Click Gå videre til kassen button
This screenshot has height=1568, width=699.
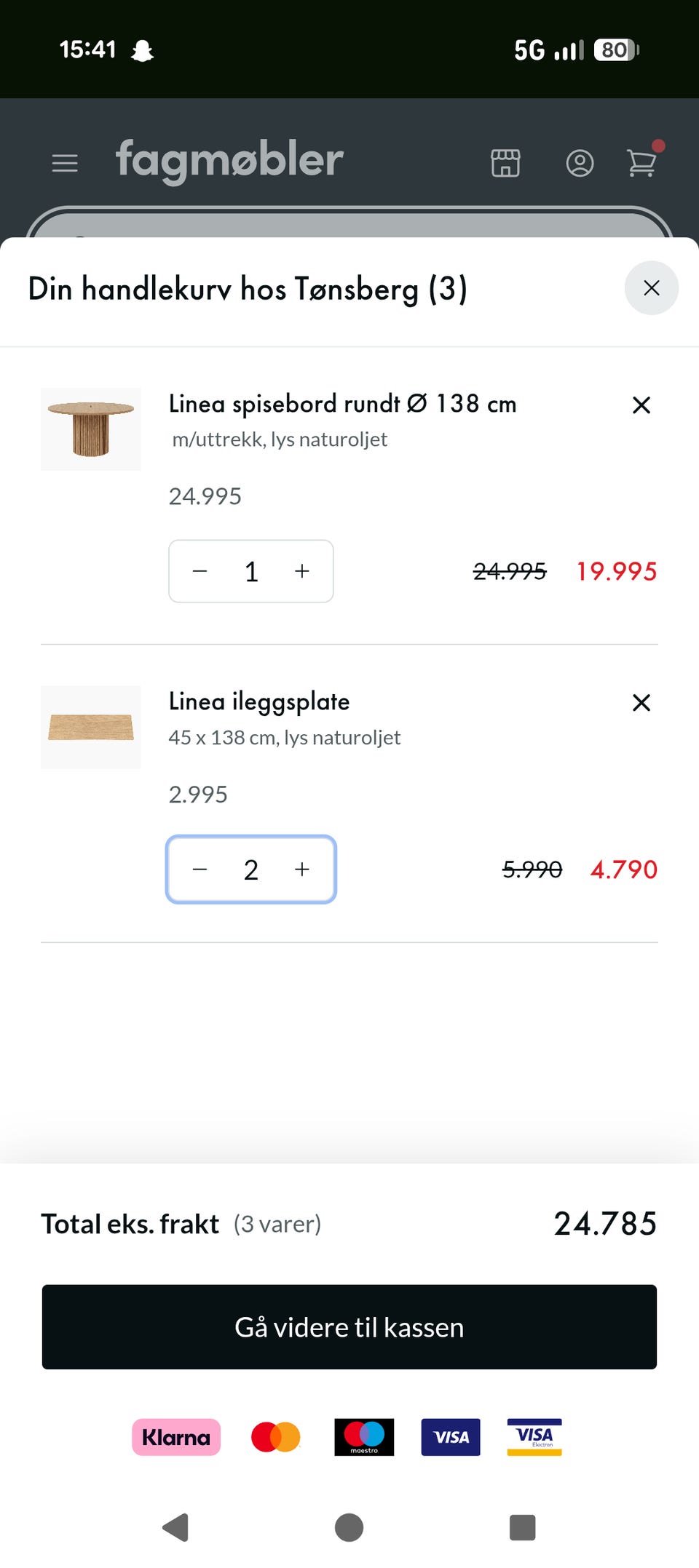349,1327
